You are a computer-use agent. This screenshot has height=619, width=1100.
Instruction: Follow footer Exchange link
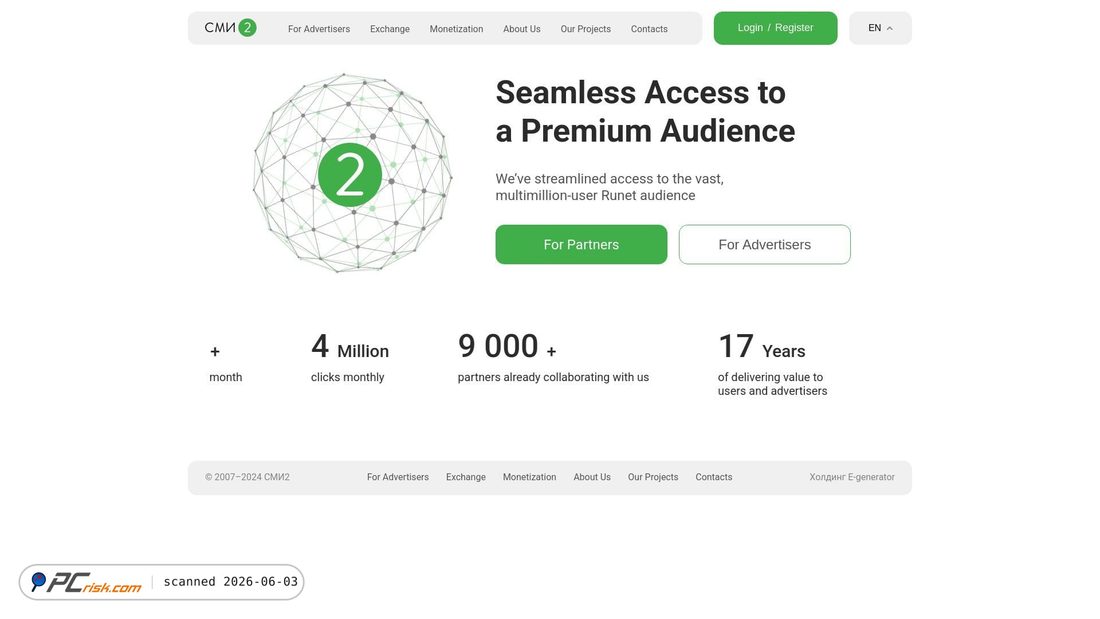click(466, 477)
